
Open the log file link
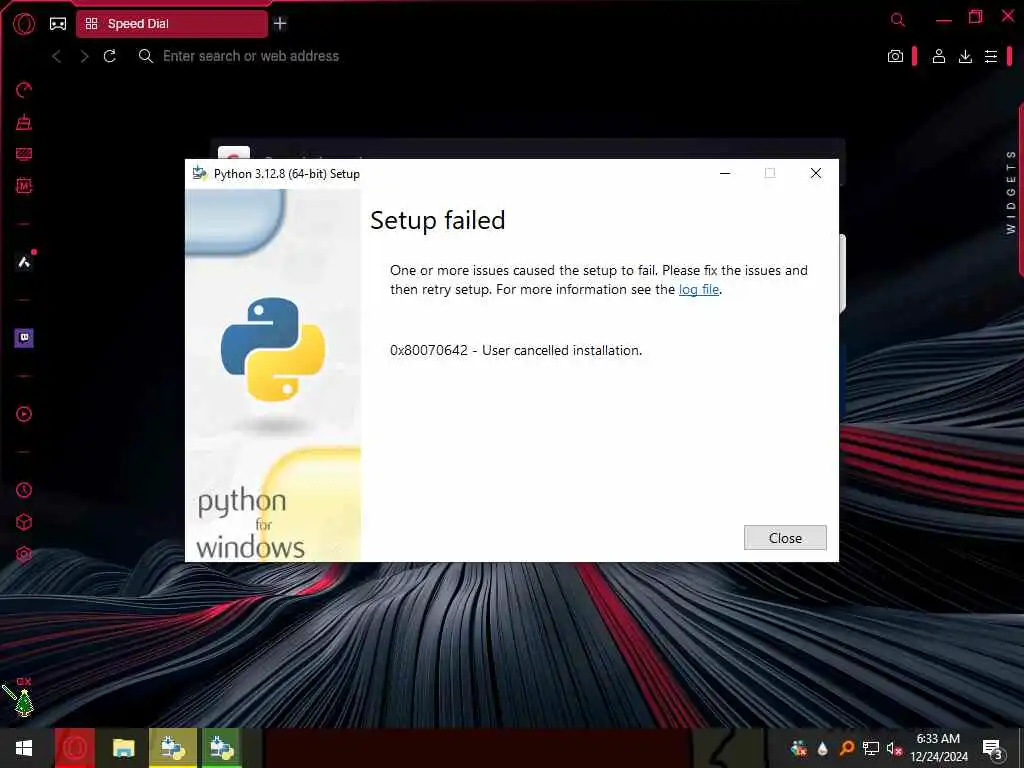[x=699, y=289]
